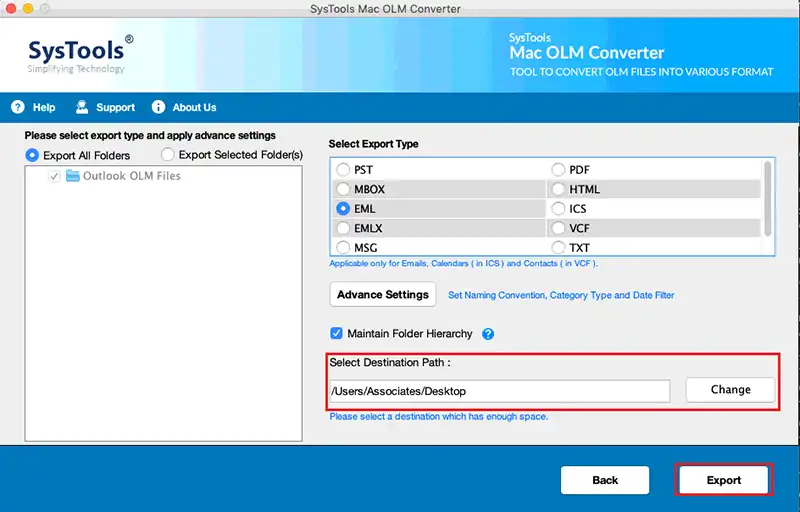
Task: Choose EML export type
Action: click(343, 209)
